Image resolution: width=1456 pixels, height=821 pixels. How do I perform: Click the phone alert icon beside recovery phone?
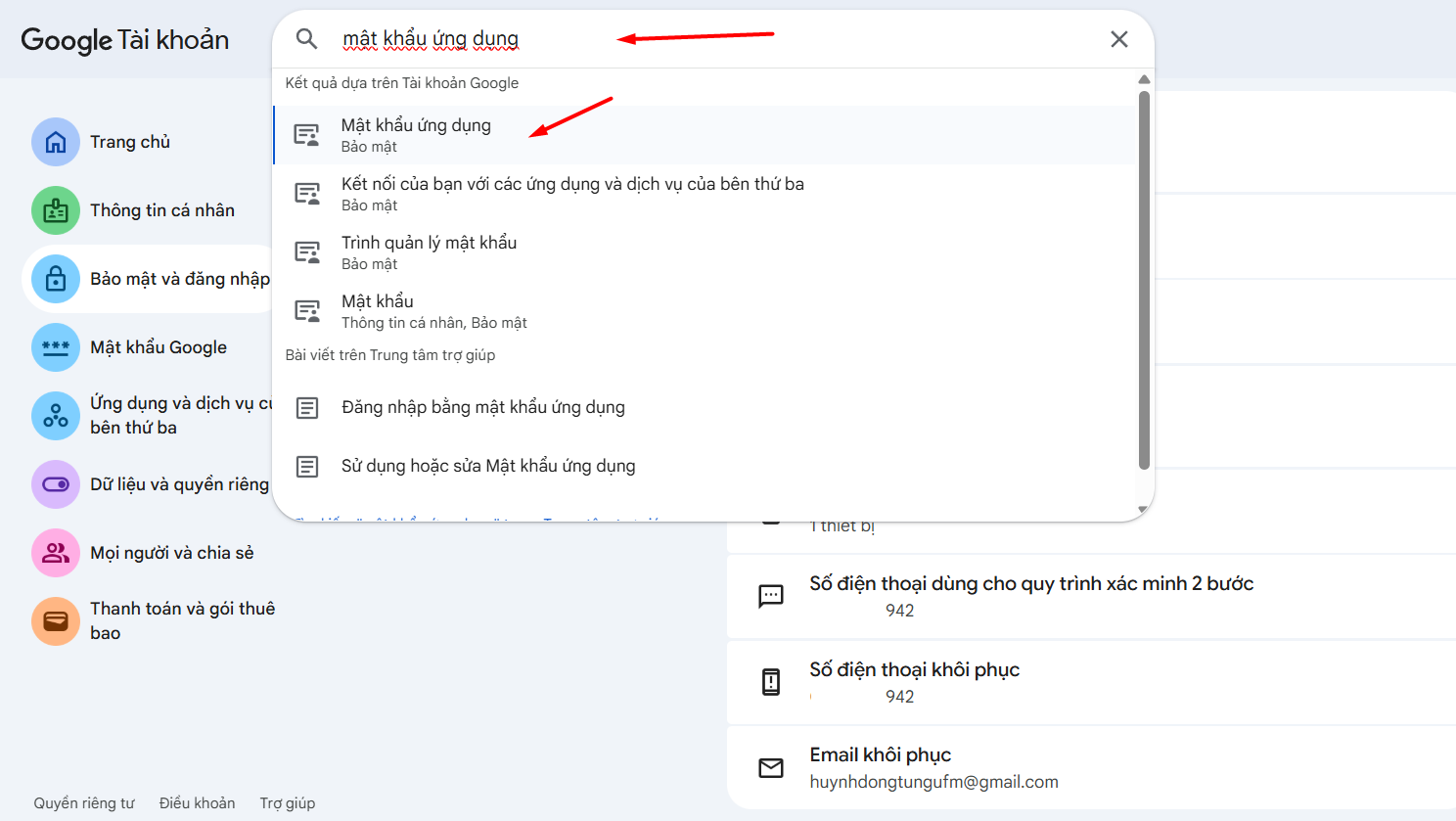click(771, 682)
